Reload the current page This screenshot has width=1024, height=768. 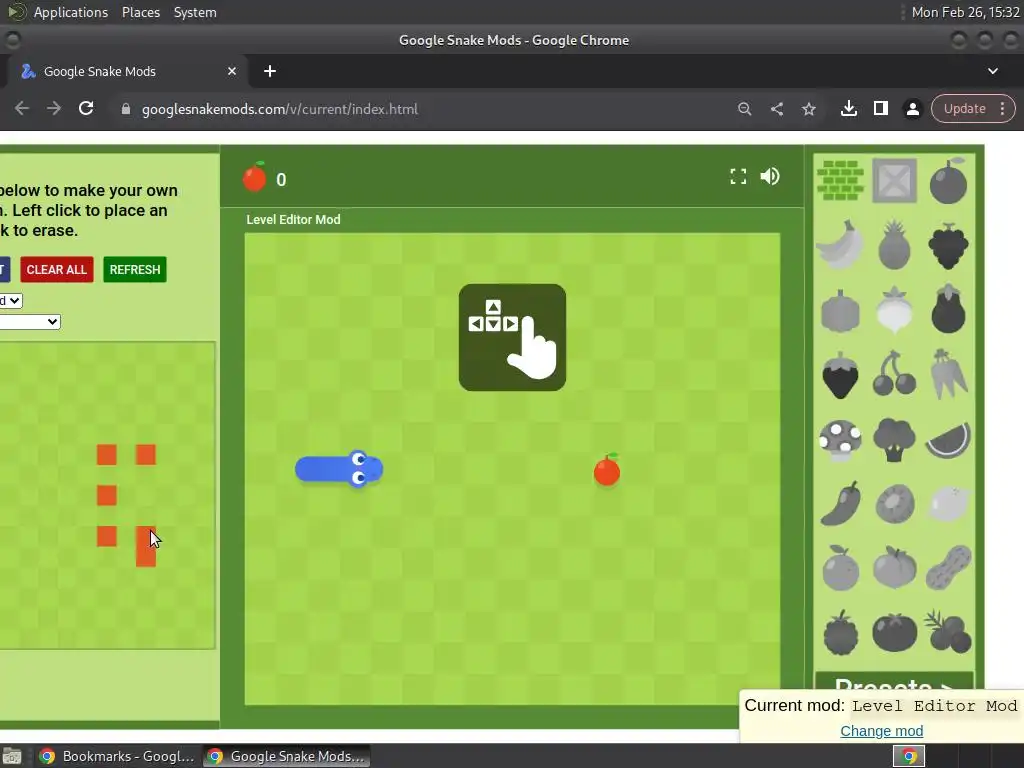[86, 108]
